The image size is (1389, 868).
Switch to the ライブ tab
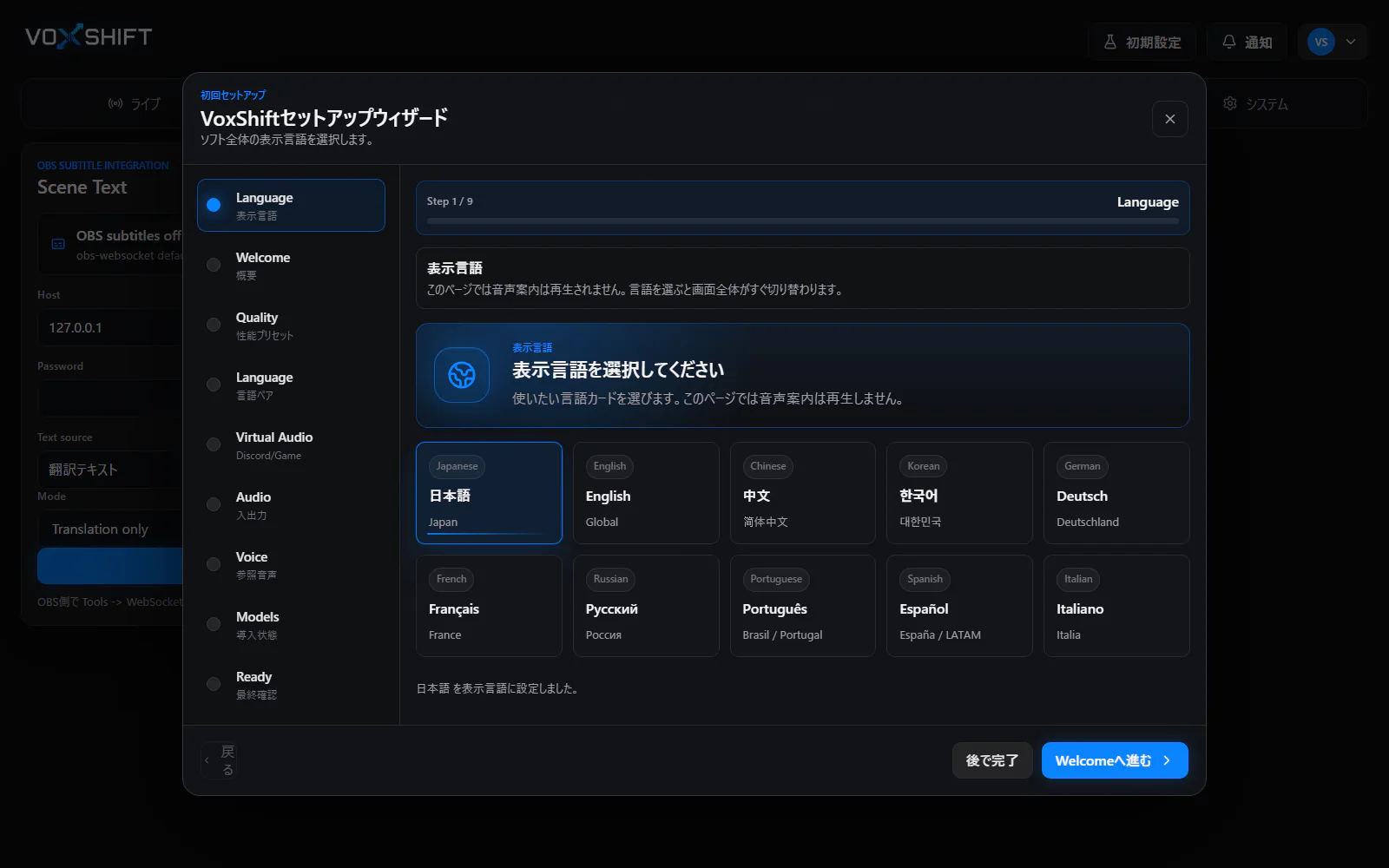coord(134,103)
